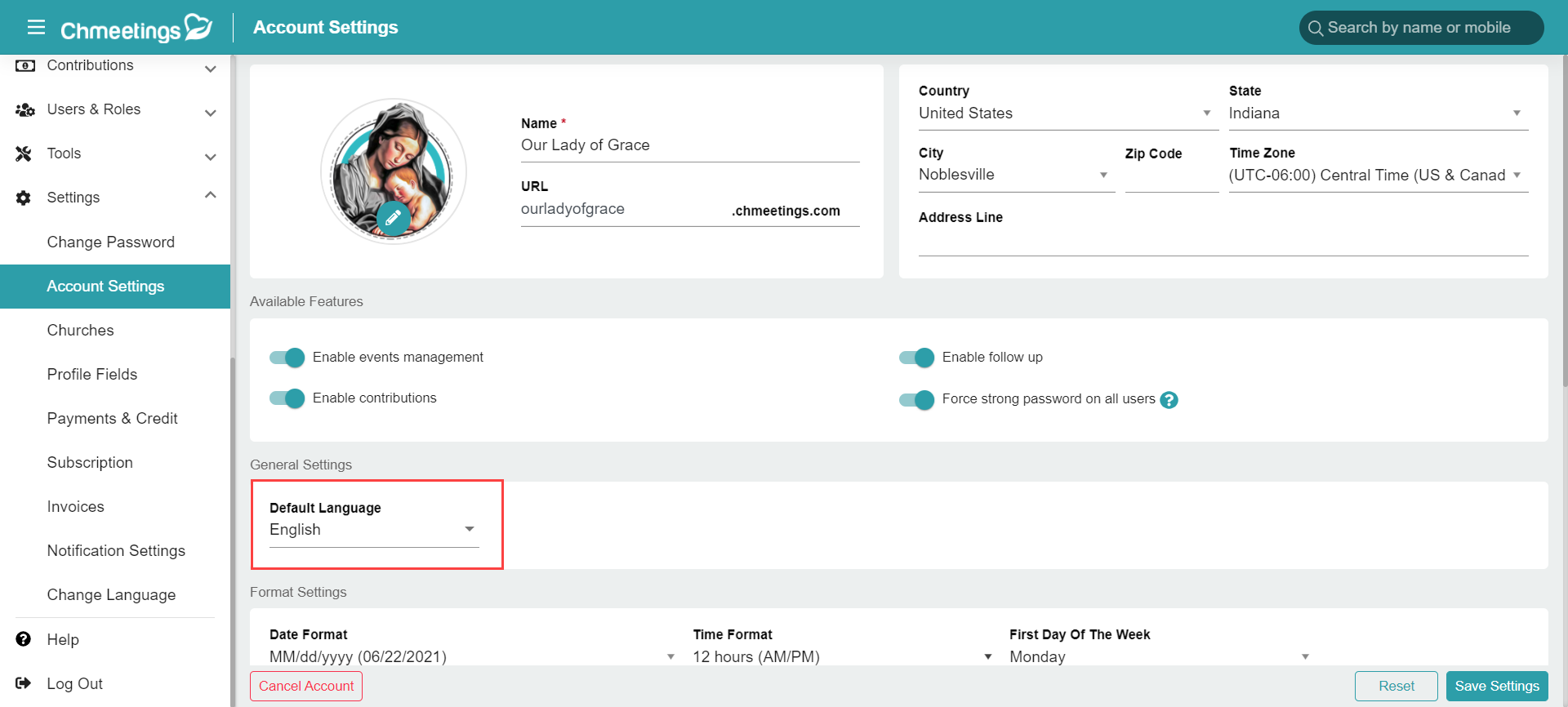1568x707 pixels.
Task: Open First Day Of The Week dropdown
Action: 1160,656
